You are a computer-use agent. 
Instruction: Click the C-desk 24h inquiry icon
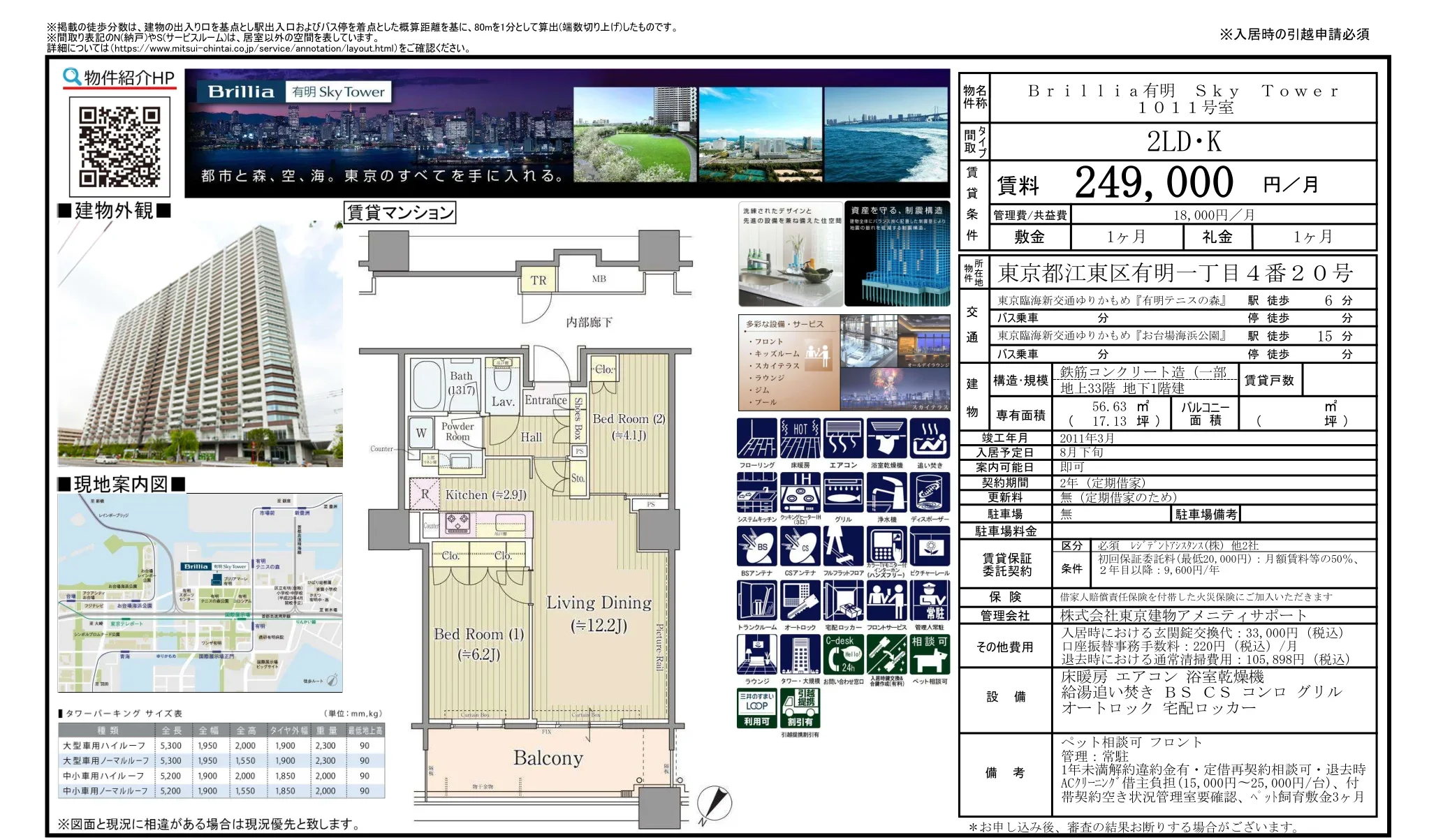[x=844, y=655]
